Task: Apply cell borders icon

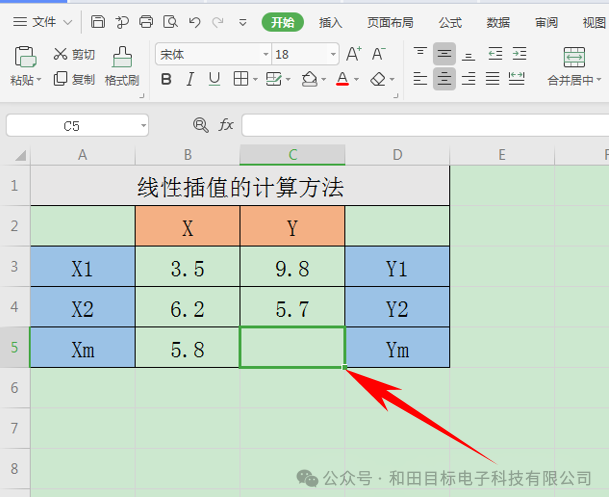Action: point(241,79)
